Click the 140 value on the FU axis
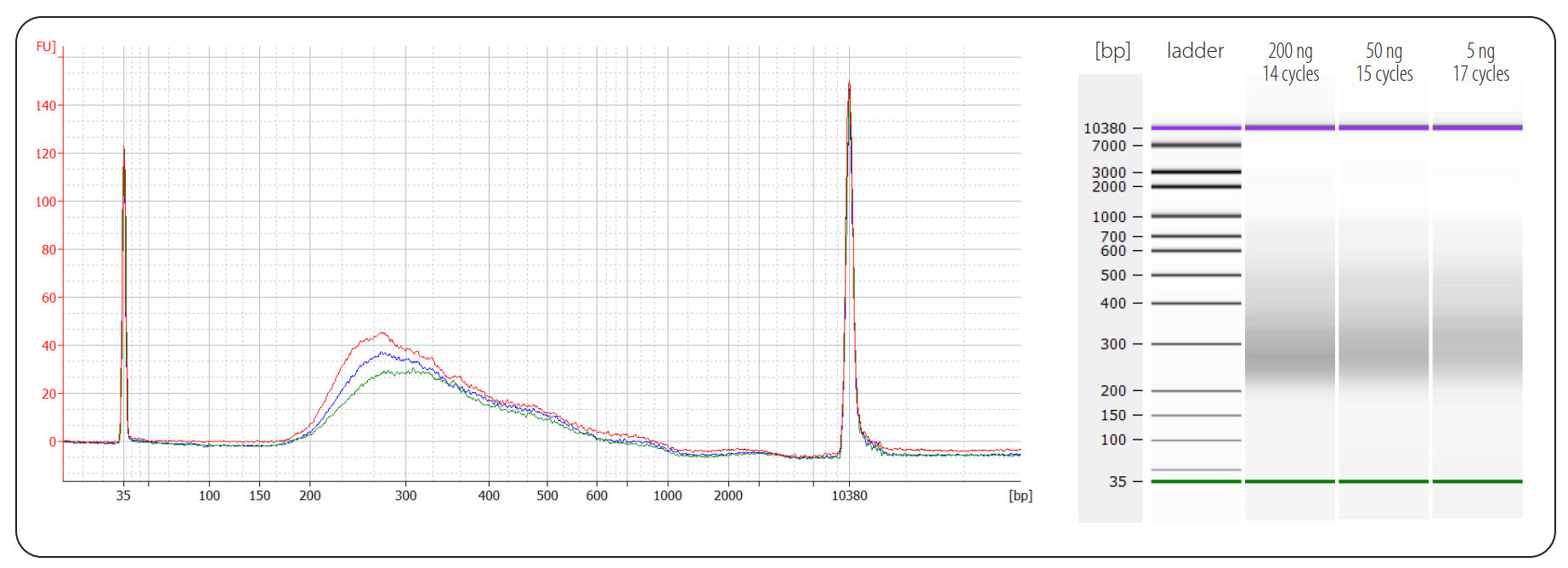The image size is (1568, 568). point(46,106)
